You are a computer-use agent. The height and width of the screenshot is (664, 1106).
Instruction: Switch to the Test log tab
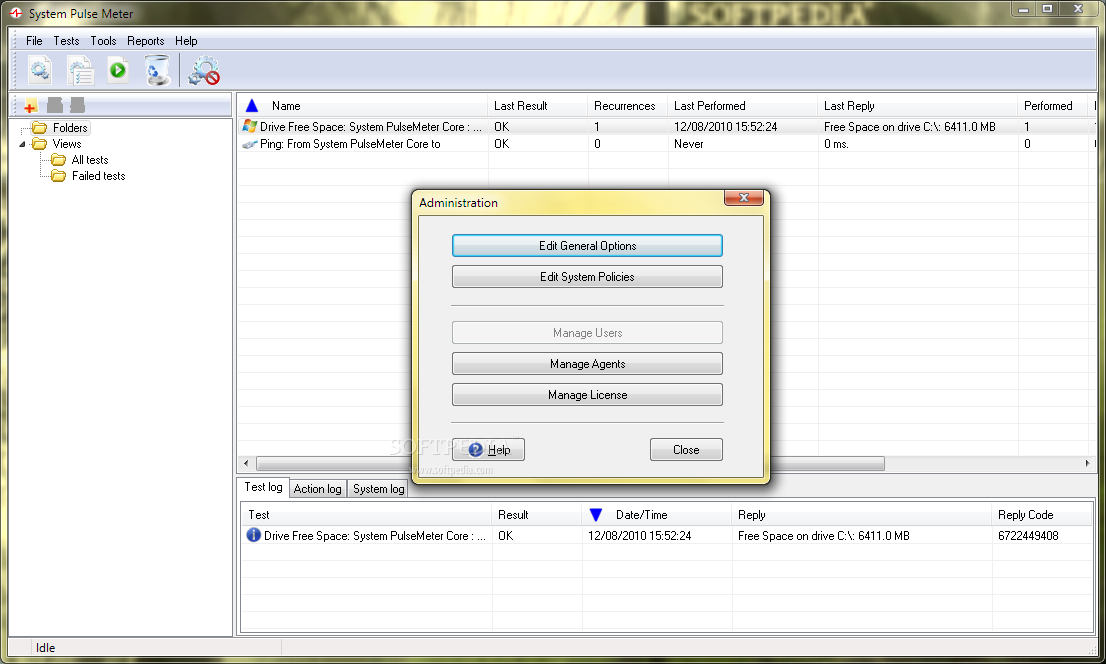click(x=263, y=487)
